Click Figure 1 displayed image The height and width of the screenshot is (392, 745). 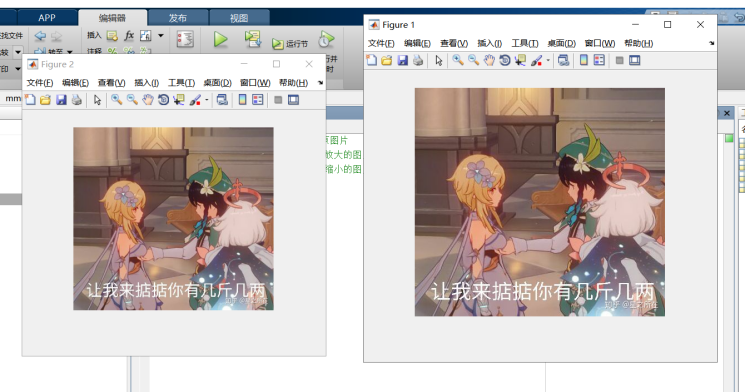540,202
